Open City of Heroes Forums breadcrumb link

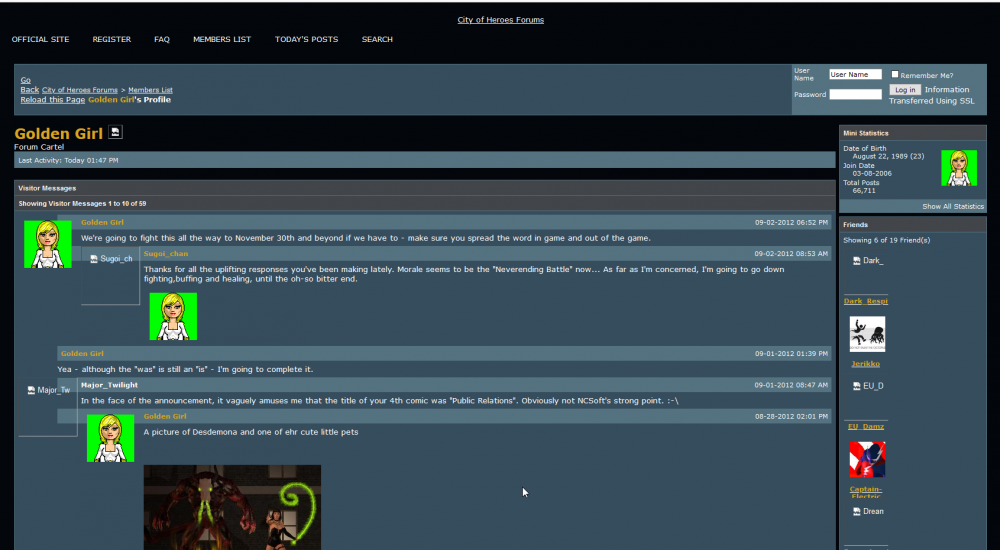click(x=80, y=90)
